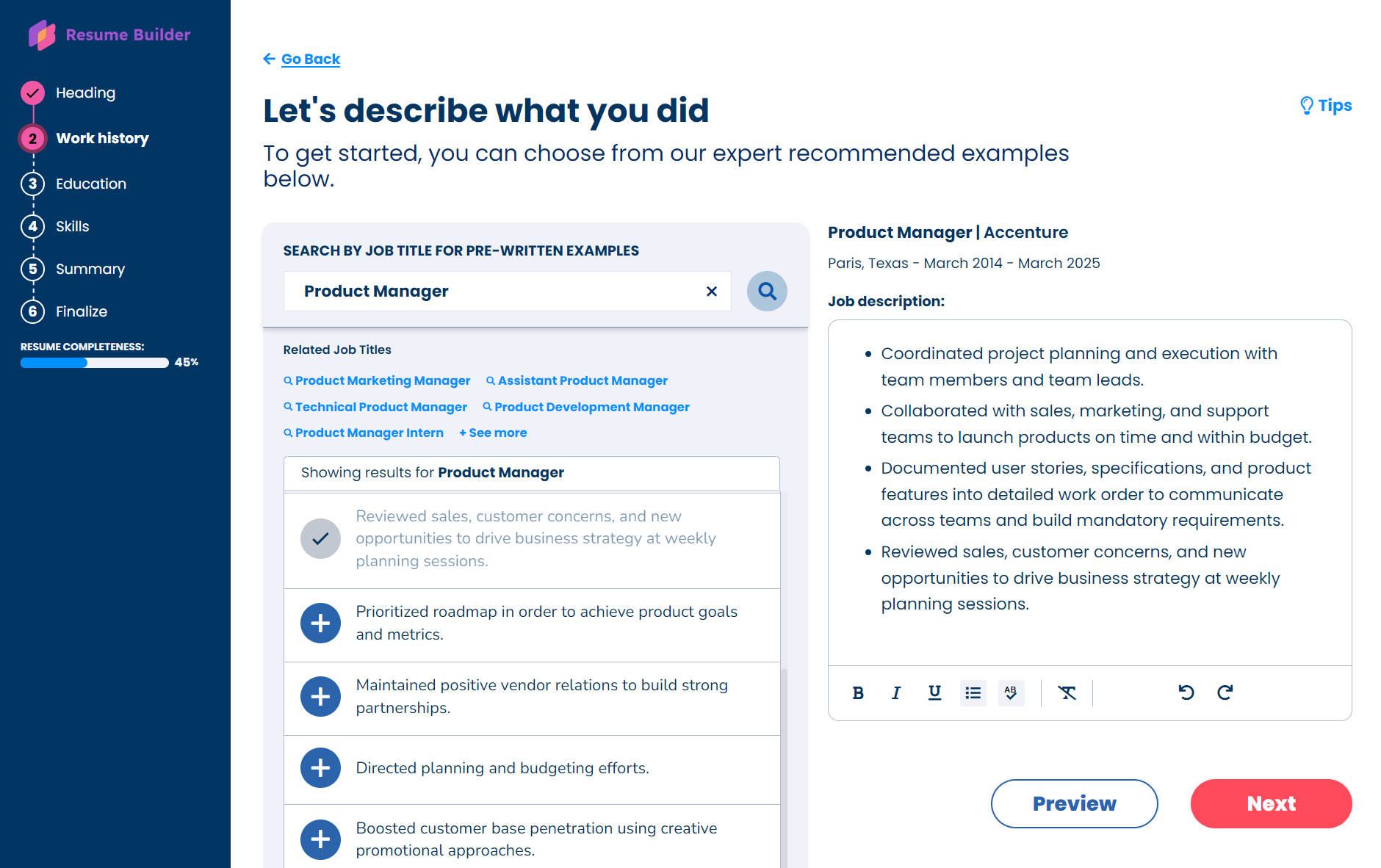Image resolution: width=1381 pixels, height=868 pixels.
Task: Click the red Next button
Action: click(x=1271, y=803)
